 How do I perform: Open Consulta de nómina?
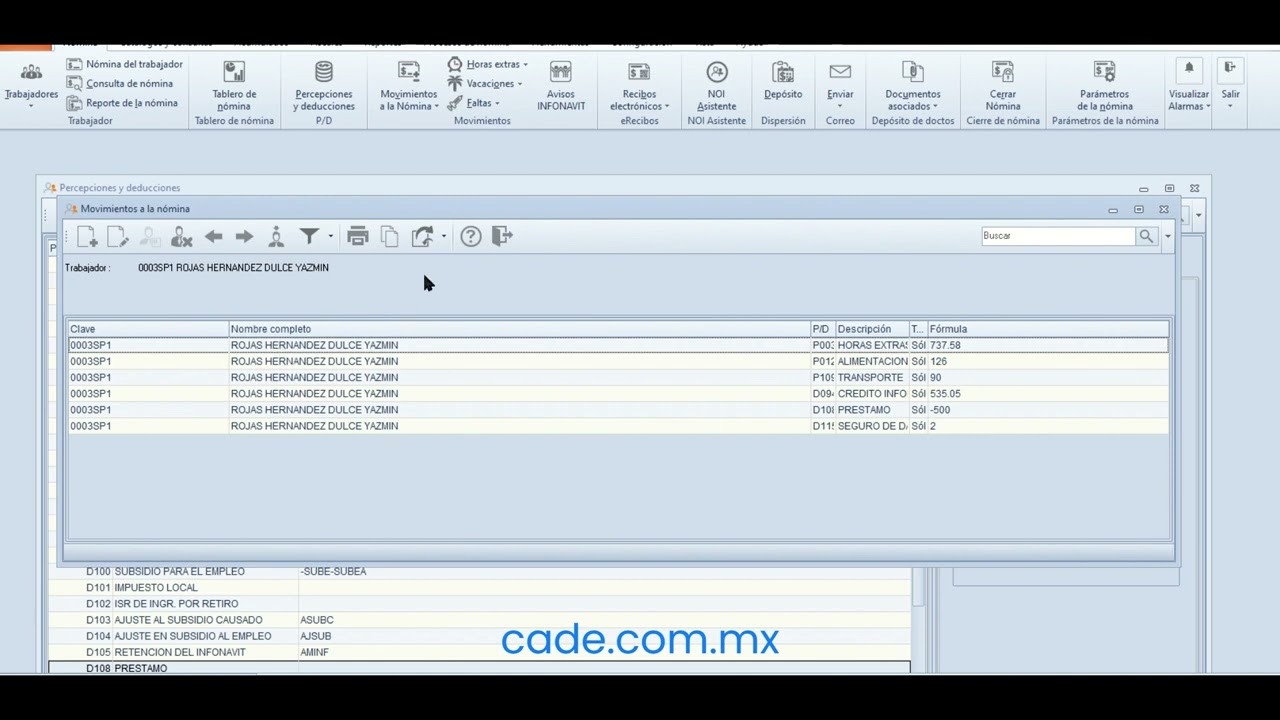120,83
